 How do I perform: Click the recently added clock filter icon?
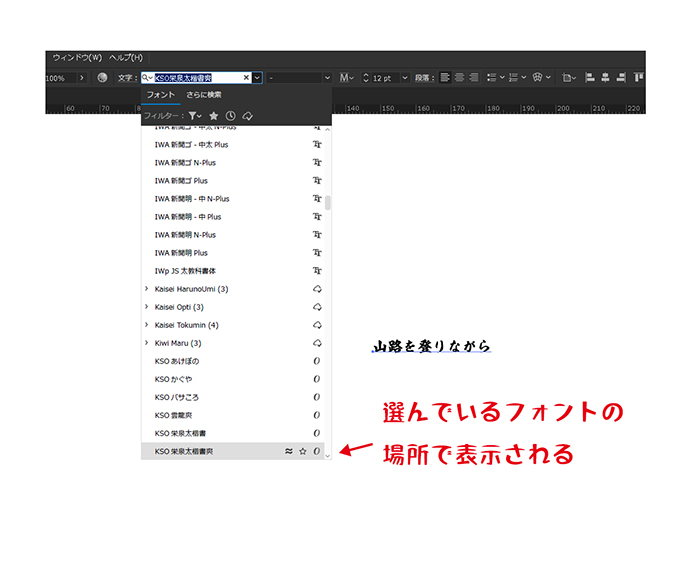coord(230,116)
